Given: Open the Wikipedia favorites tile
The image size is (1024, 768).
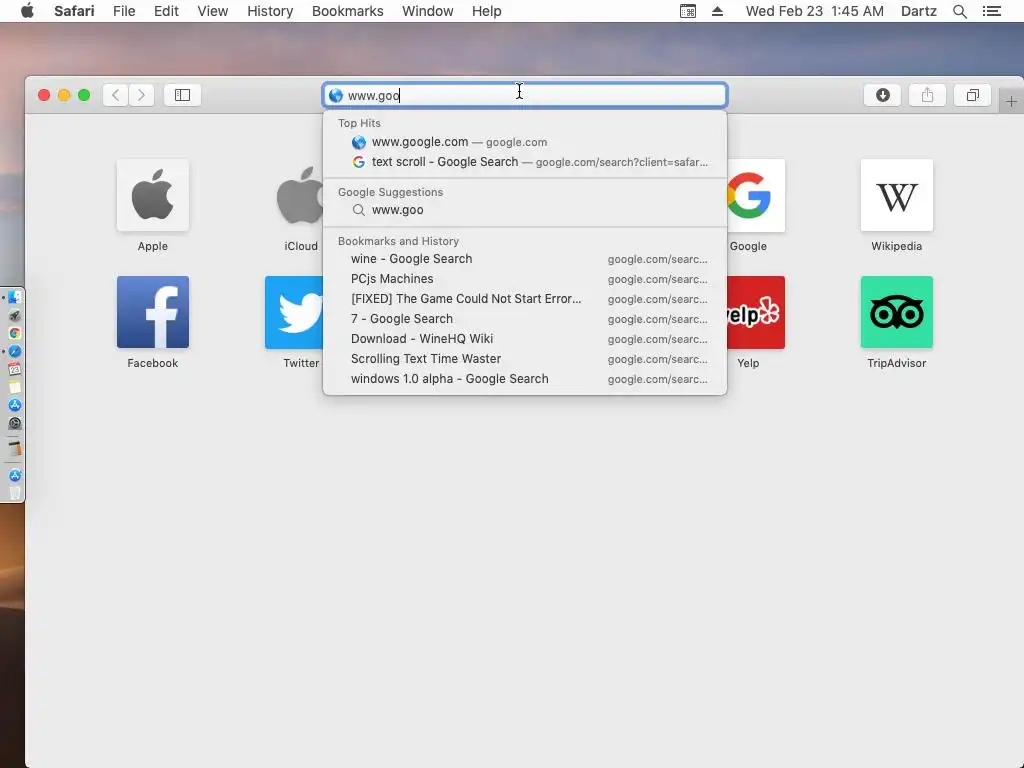Looking at the screenshot, I should pos(897,195).
